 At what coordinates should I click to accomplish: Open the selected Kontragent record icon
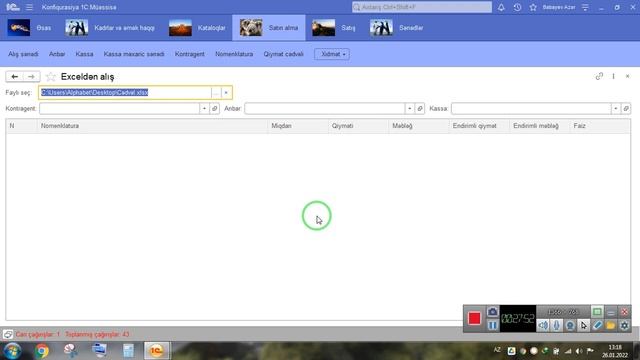(215, 109)
